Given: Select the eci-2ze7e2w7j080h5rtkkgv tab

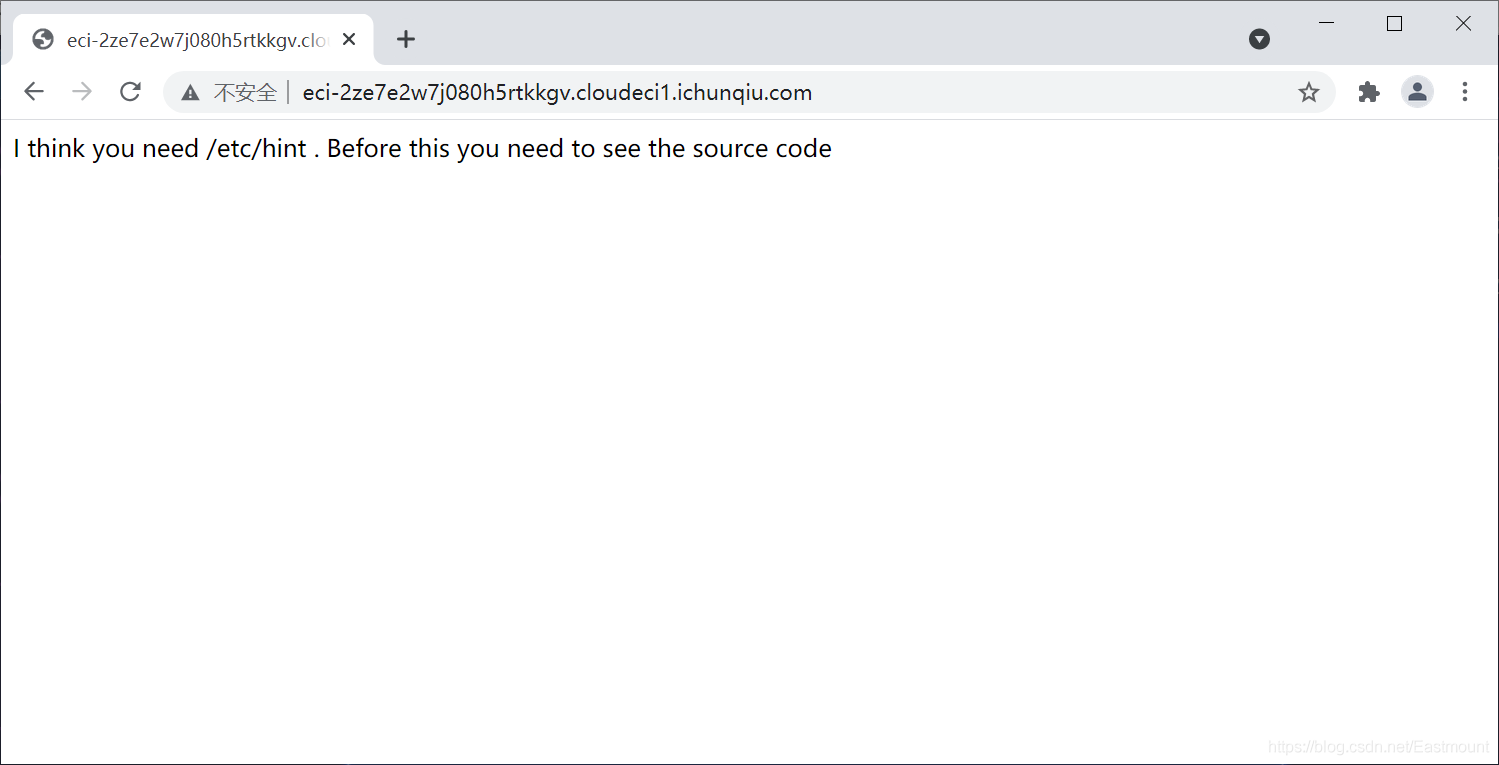Looking at the screenshot, I should pos(195,40).
